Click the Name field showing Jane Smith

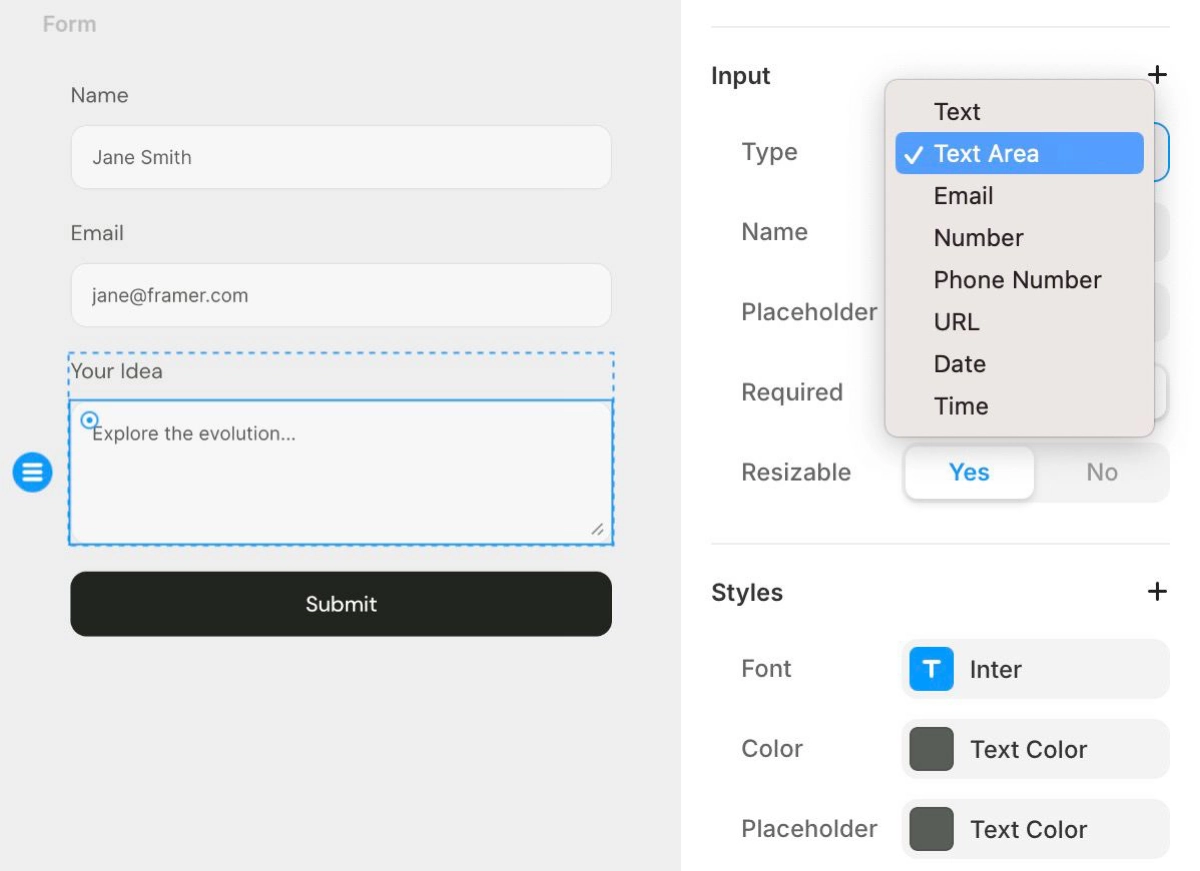[341, 157]
